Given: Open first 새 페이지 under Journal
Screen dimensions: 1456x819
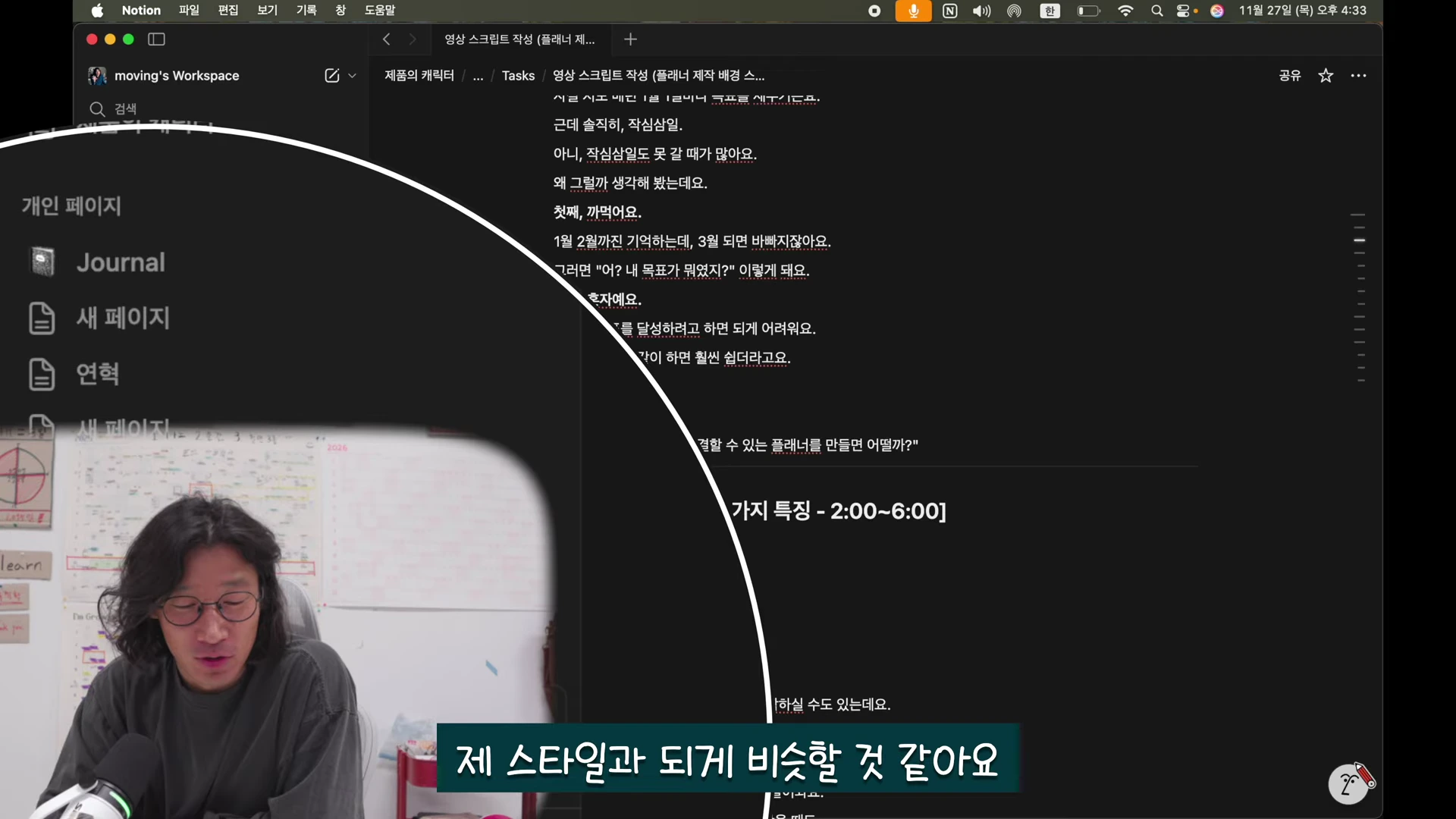Looking at the screenshot, I should [123, 318].
